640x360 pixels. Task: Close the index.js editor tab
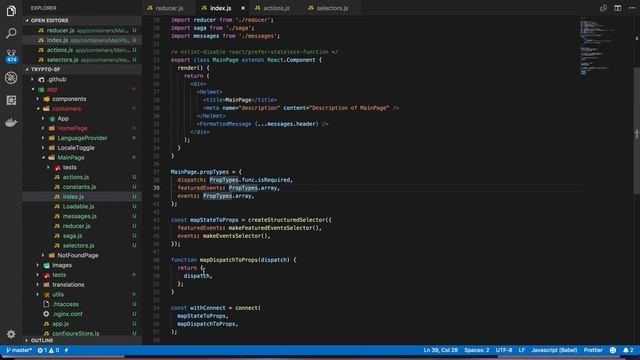[243, 8]
